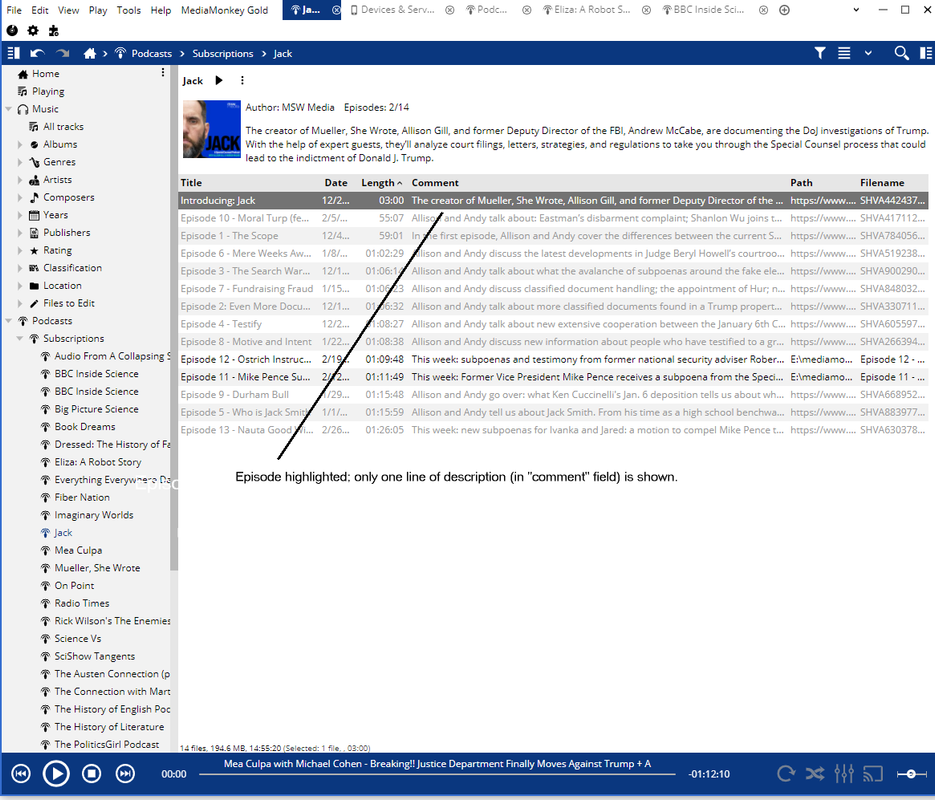
Task: Expand the Artists tree node
Action: [x=20, y=179]
